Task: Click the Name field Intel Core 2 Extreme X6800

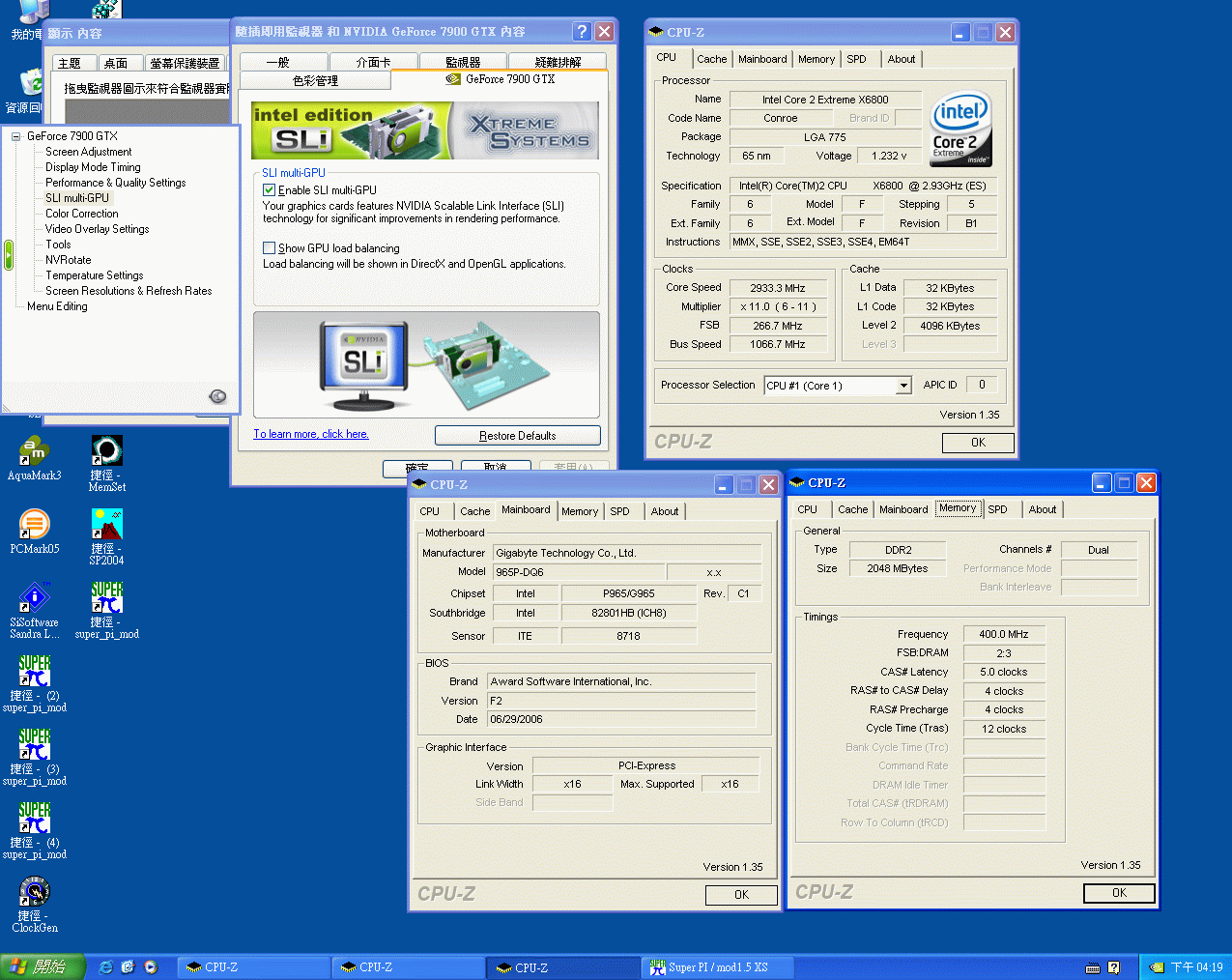Action: (x=824, y=100)
